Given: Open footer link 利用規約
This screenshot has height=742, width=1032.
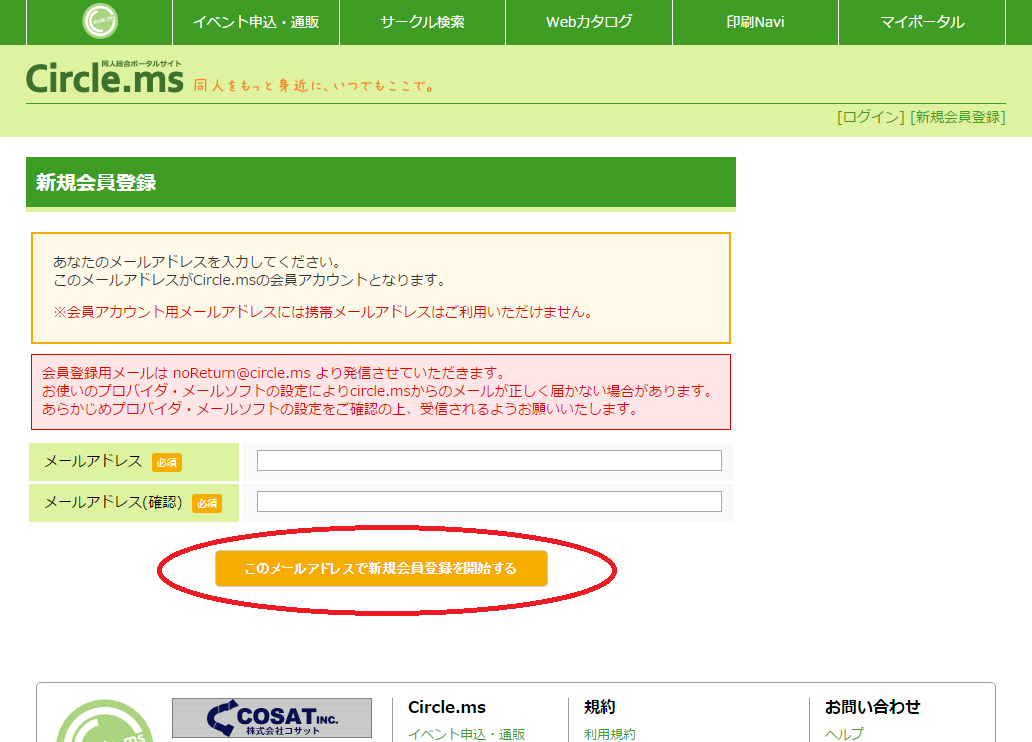Looking at the screenshot, I should coord(609,733).
